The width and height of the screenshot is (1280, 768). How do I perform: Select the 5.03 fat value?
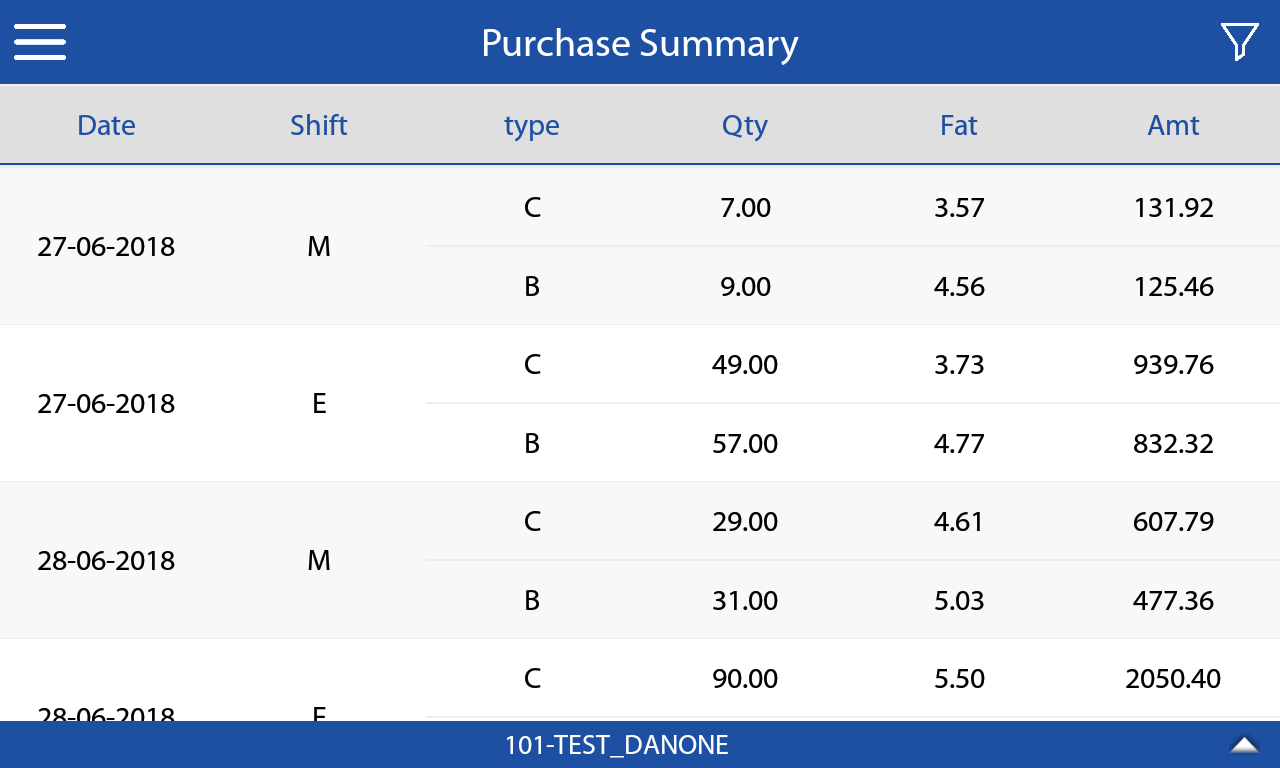[x=958, y=600]
